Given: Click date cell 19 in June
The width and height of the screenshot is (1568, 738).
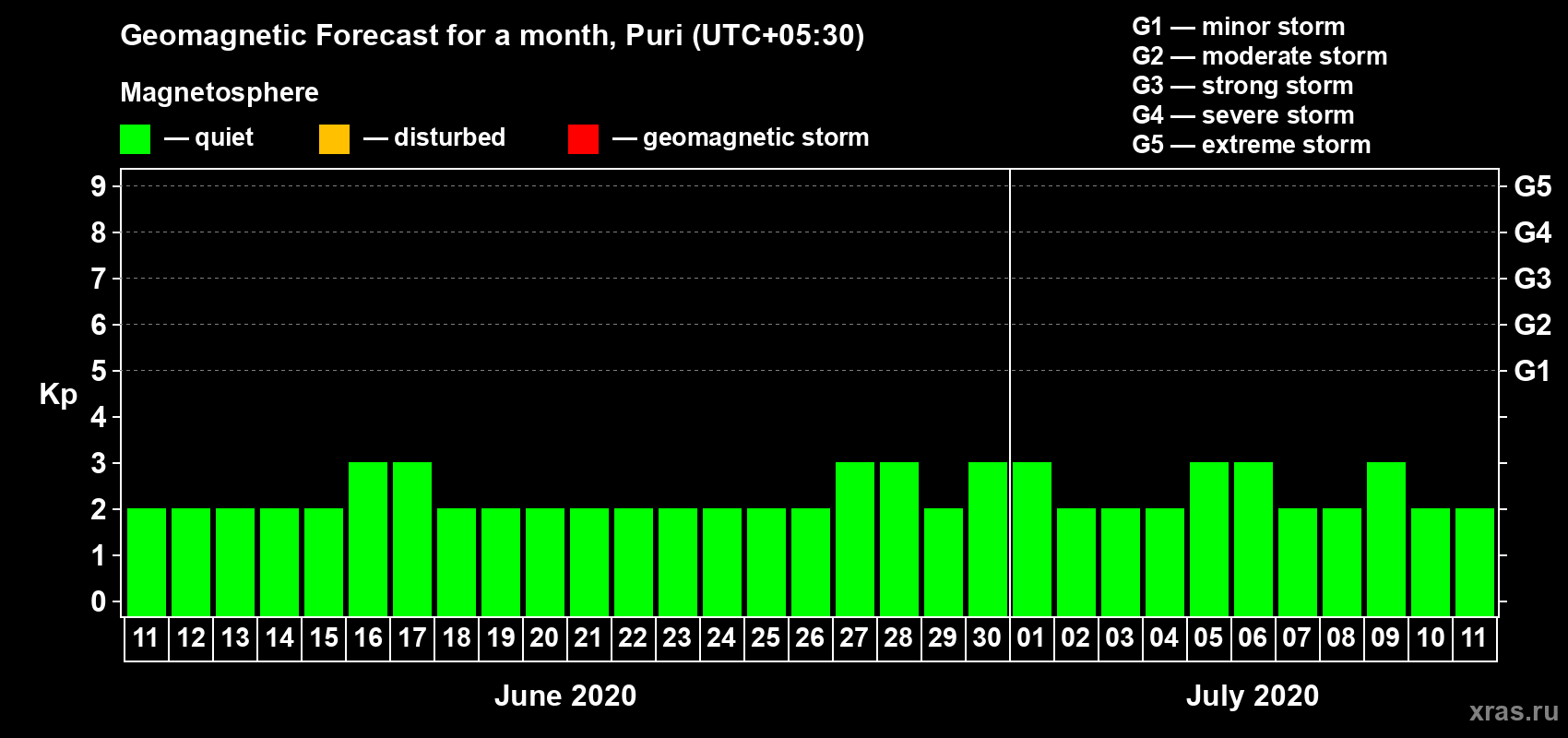Looking at the screenshot, I should [x=501, y=638].
